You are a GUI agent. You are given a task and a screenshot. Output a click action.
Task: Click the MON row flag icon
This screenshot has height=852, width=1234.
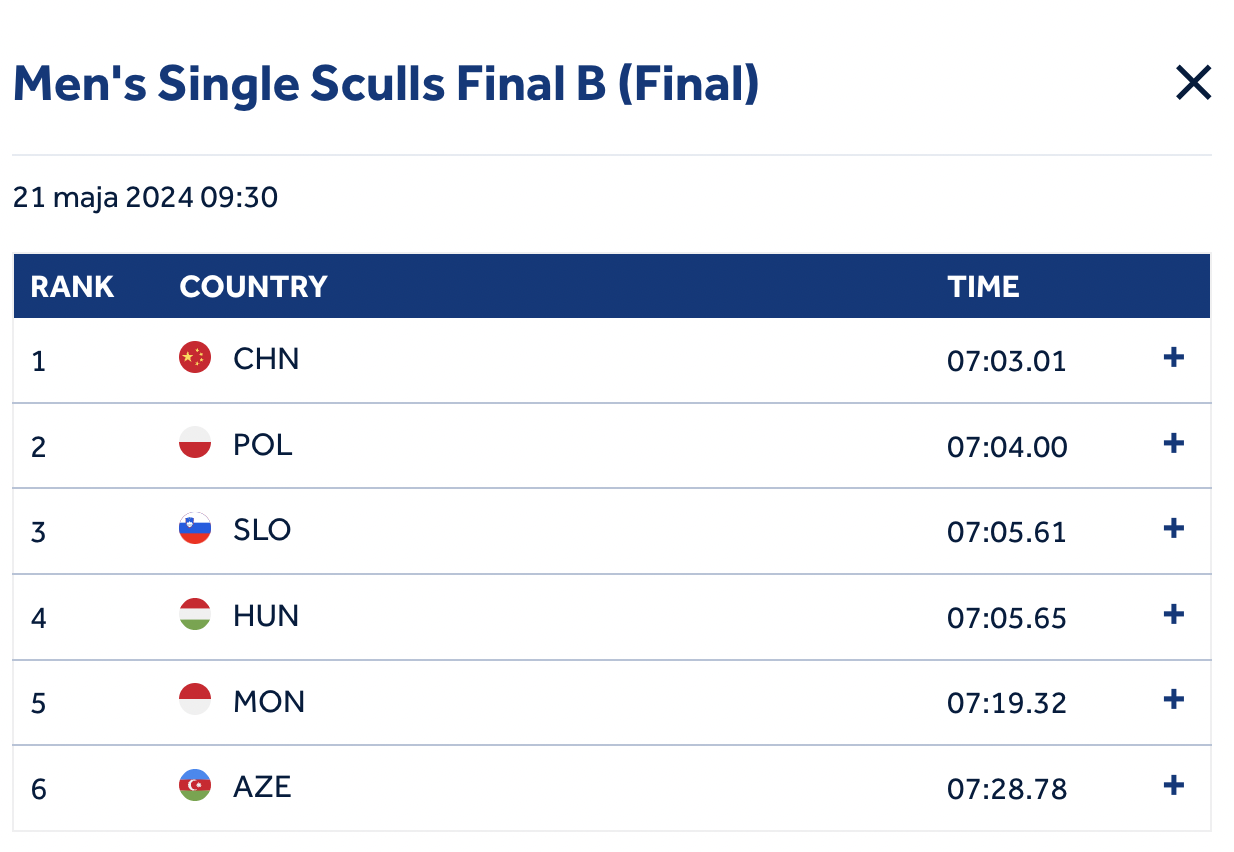195,700
